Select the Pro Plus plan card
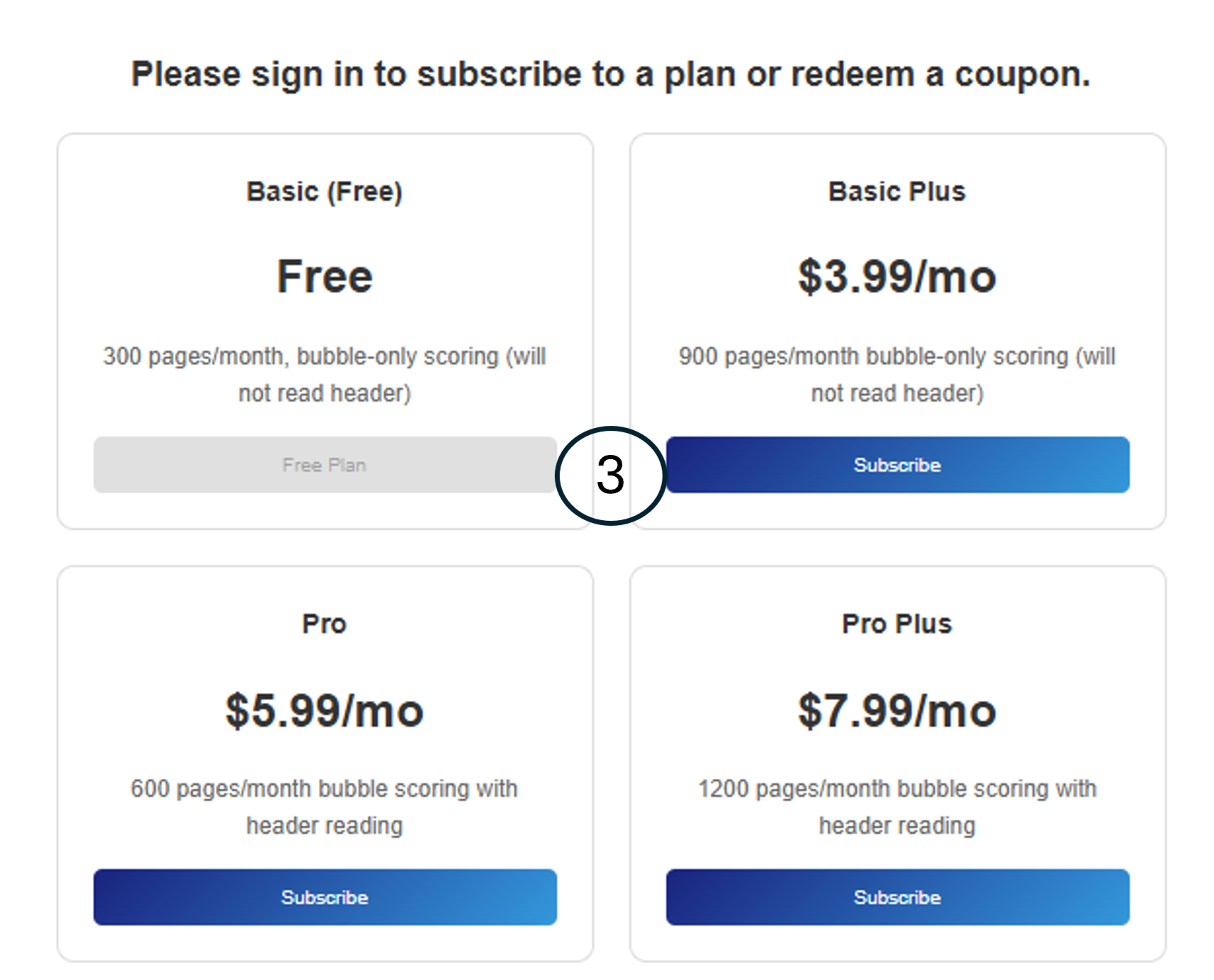 [x=897, y=762]
